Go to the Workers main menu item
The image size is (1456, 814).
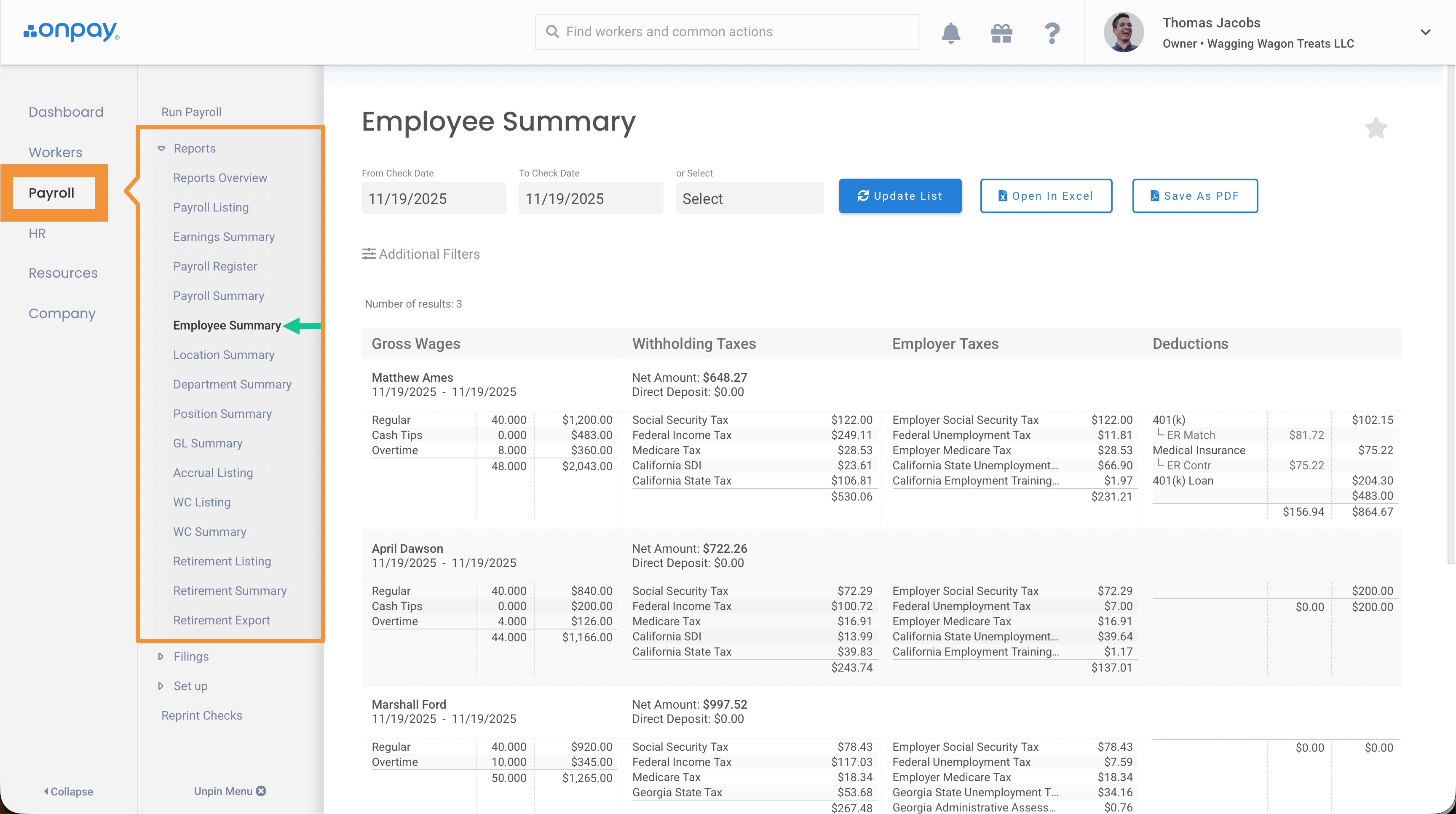pos(55,152)
